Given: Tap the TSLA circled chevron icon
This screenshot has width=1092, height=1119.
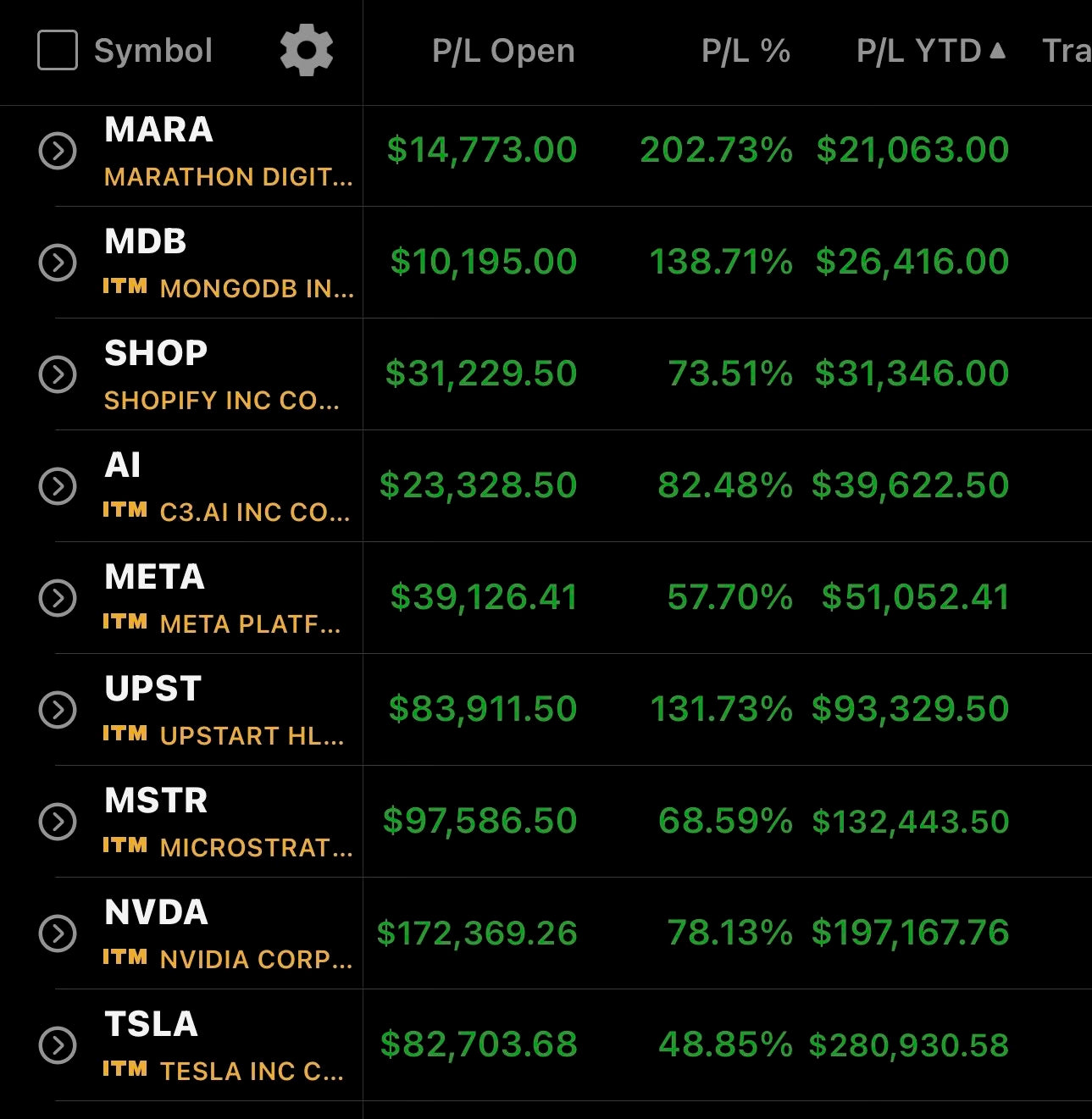Looking at the screenshot, I should click(58, 1045).
